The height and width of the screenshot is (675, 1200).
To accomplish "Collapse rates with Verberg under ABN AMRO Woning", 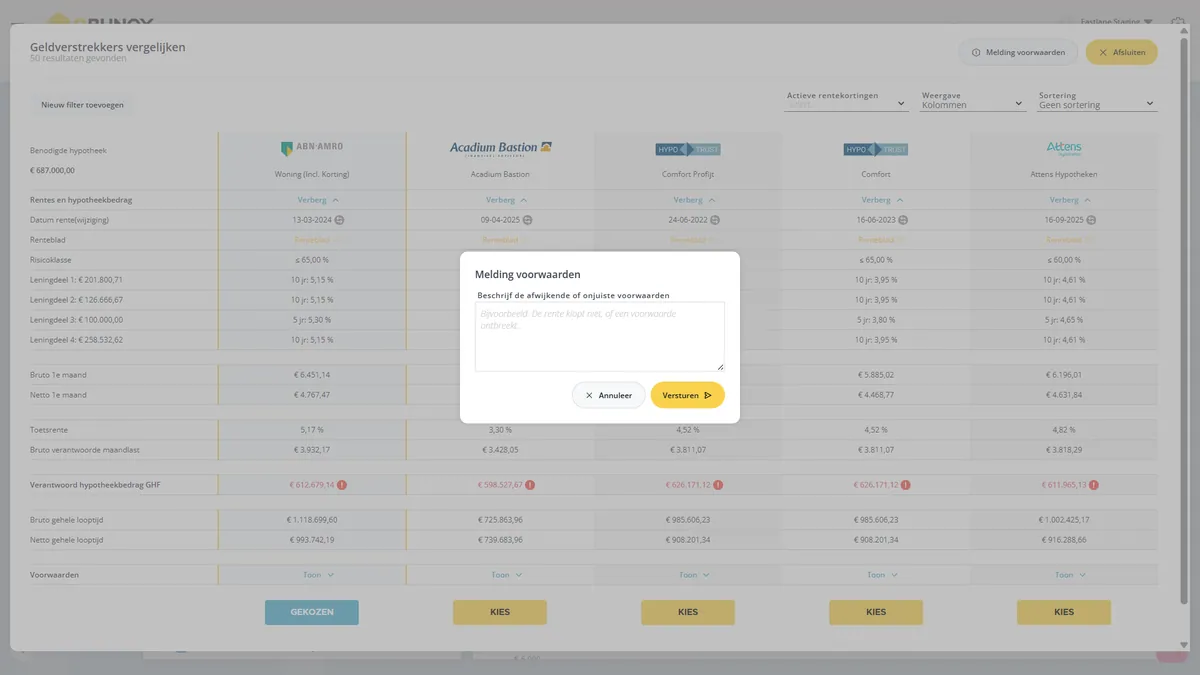I will point(318,200).
